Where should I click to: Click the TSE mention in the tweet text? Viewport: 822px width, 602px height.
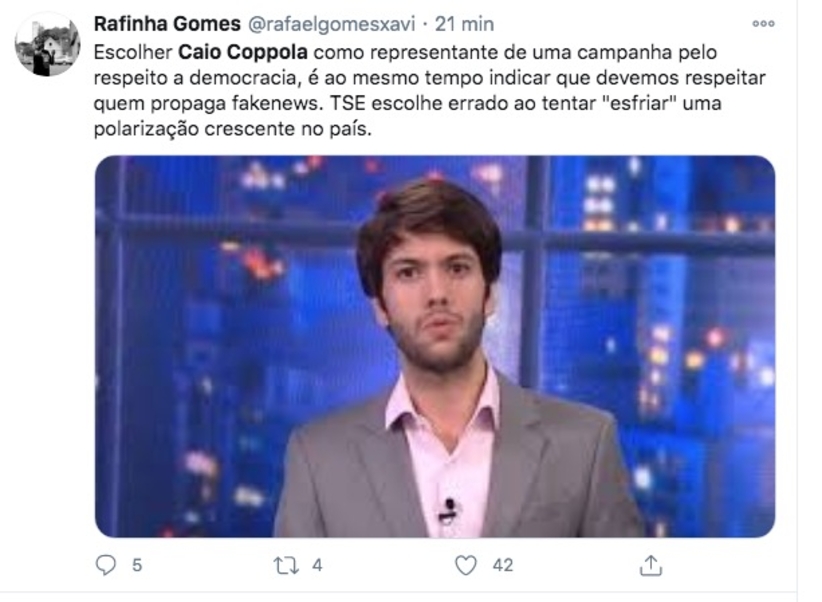[348, 103]
